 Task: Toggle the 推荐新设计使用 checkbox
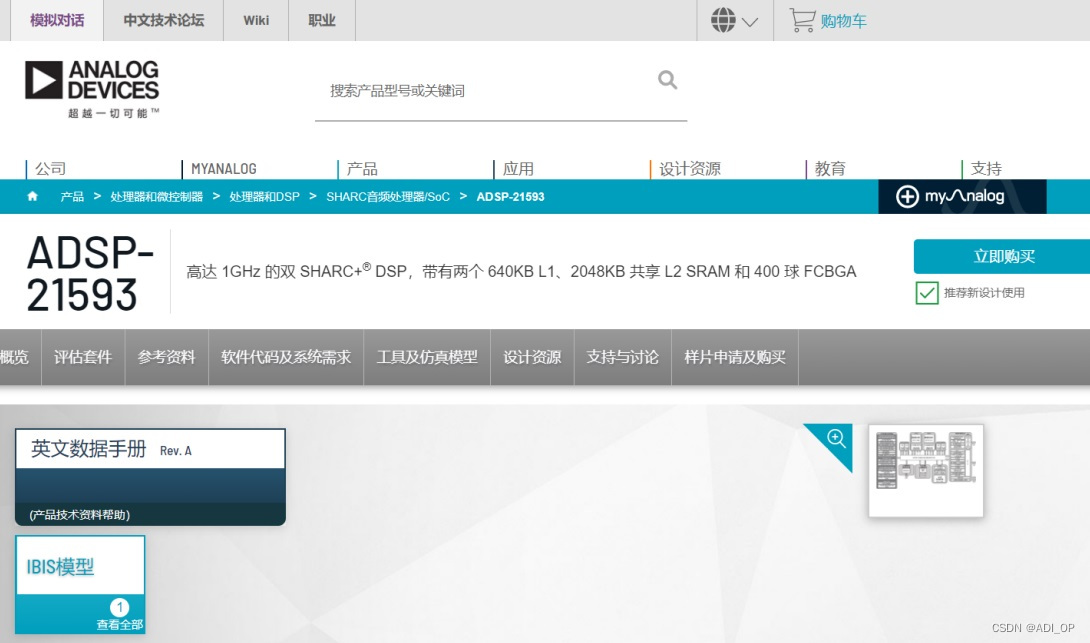pos(927,293)
